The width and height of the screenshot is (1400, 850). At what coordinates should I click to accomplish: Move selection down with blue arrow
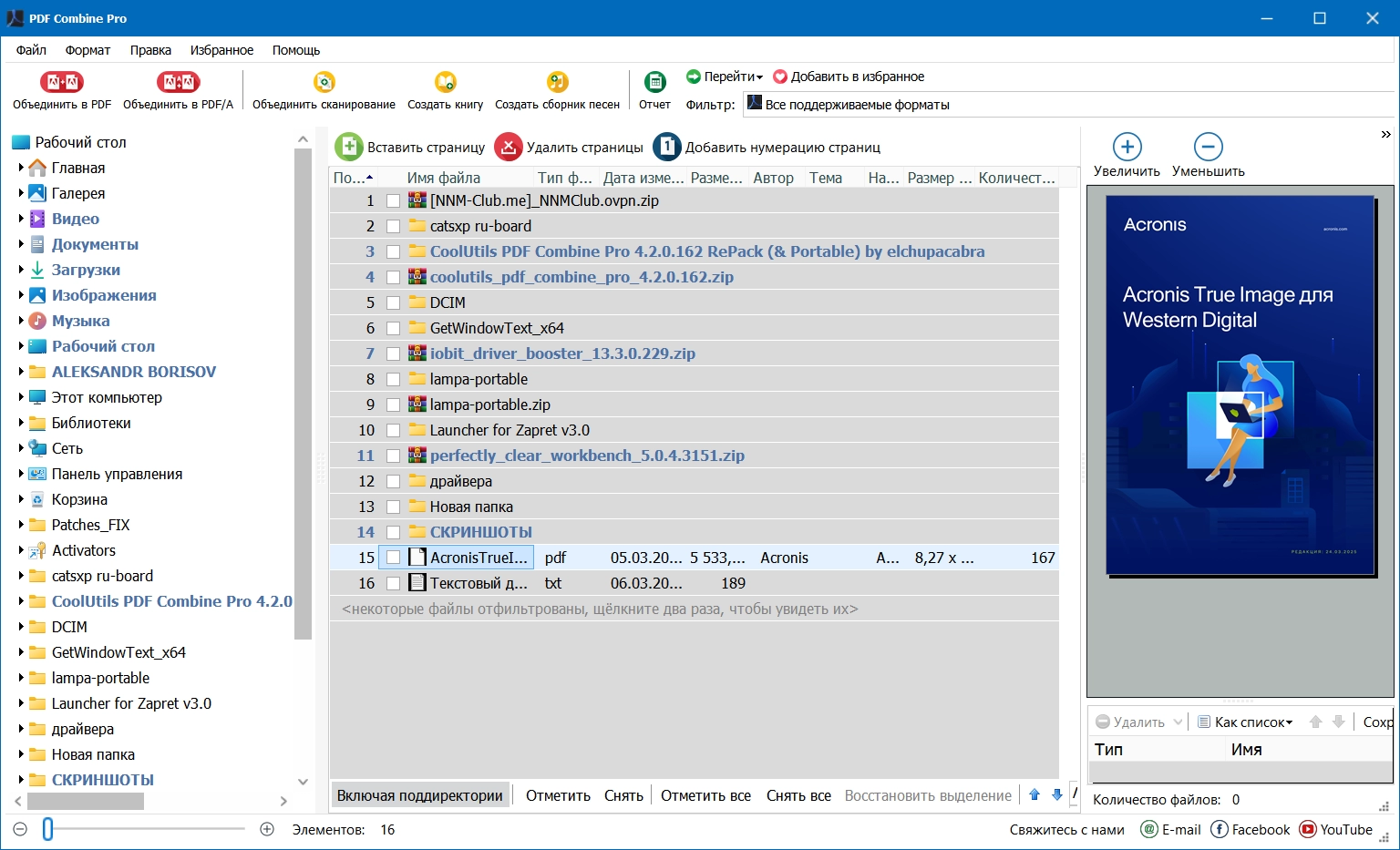tap(1057, 794)
